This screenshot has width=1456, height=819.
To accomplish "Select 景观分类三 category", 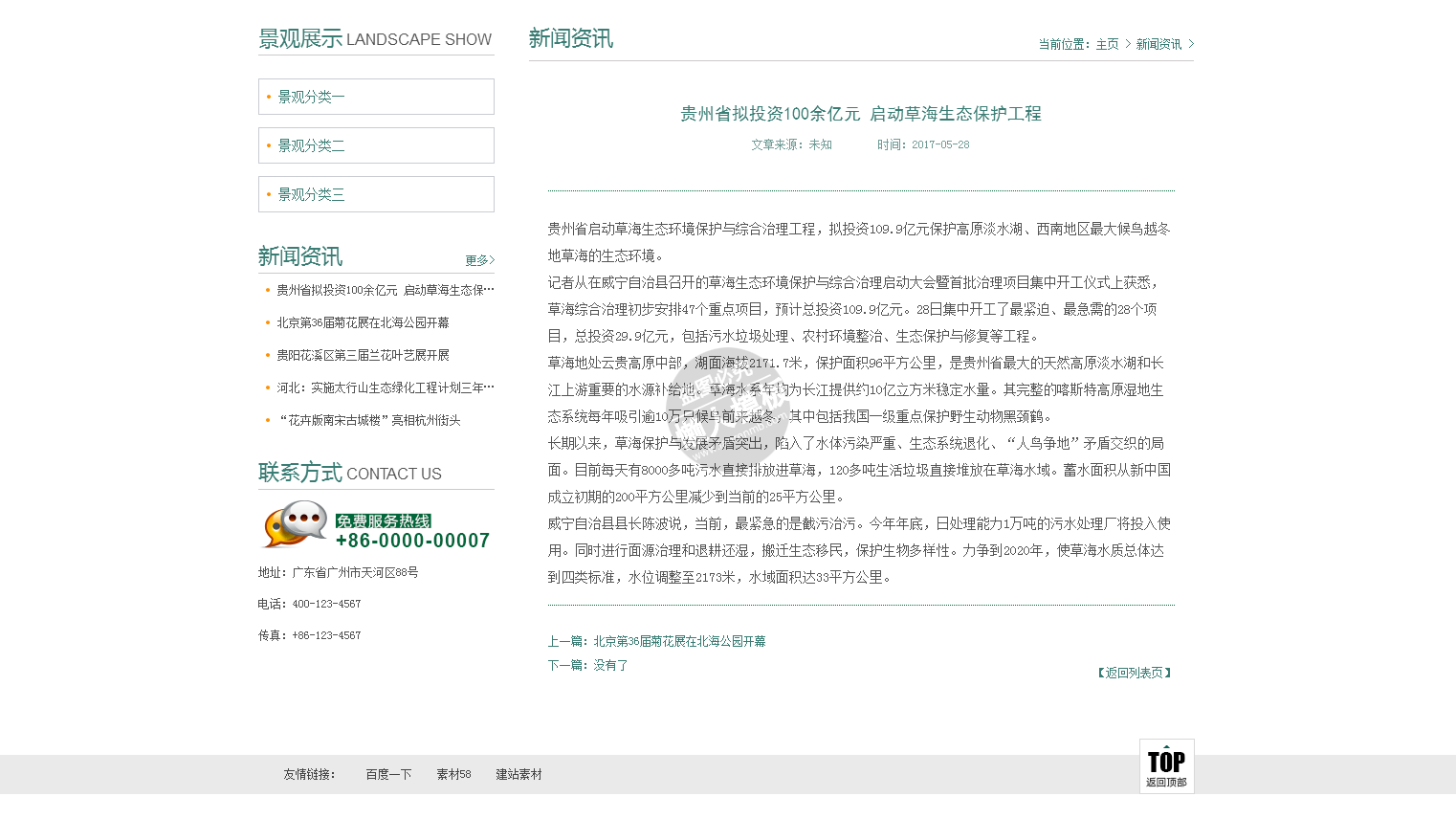I will (x=312, y=194).
